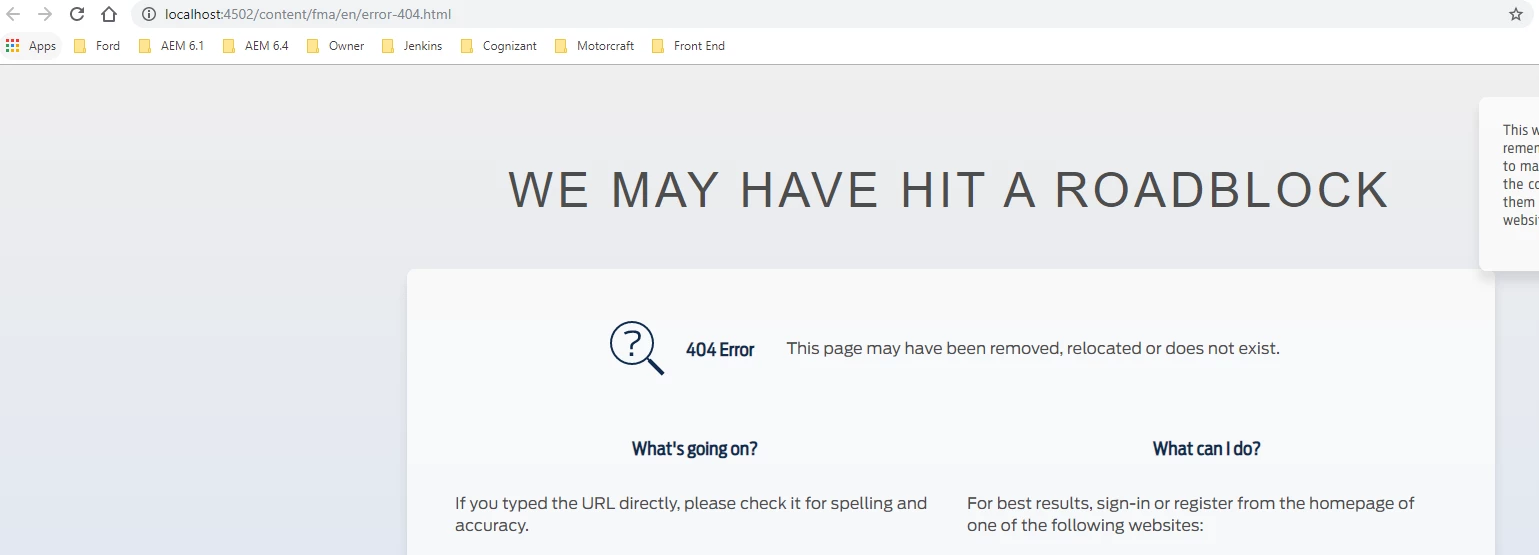Open the Front End bookmarks folder
This screenshot has width=1539, height=555.
688,46
